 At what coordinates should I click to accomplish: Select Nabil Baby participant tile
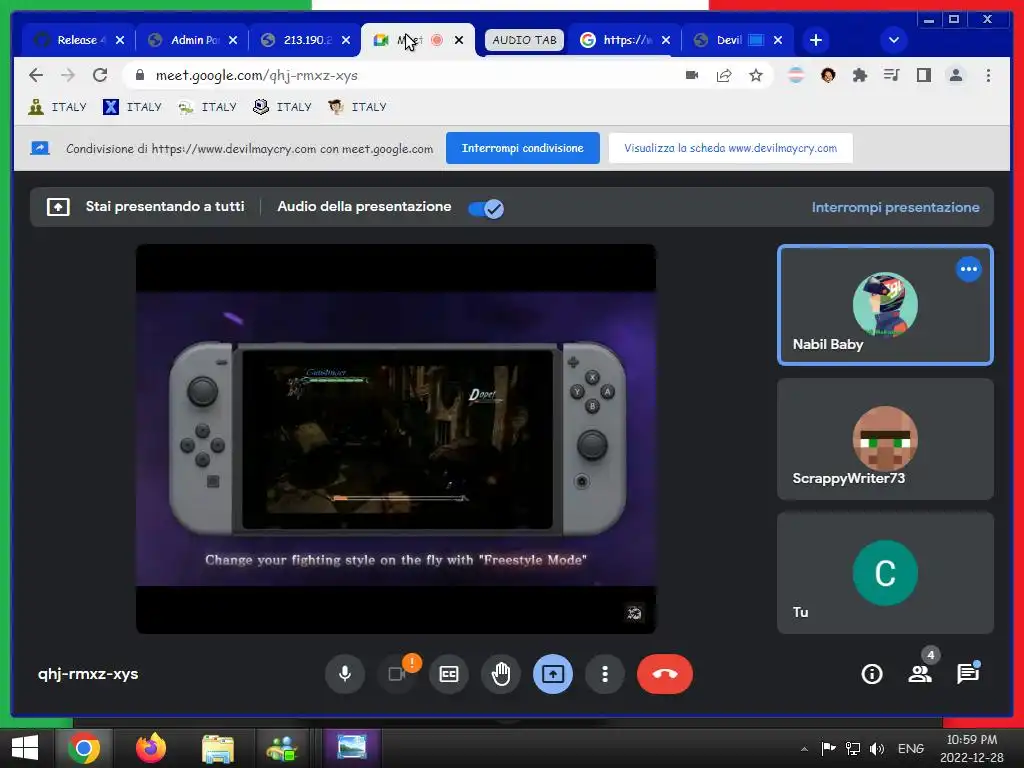click(x=885, y=305)
